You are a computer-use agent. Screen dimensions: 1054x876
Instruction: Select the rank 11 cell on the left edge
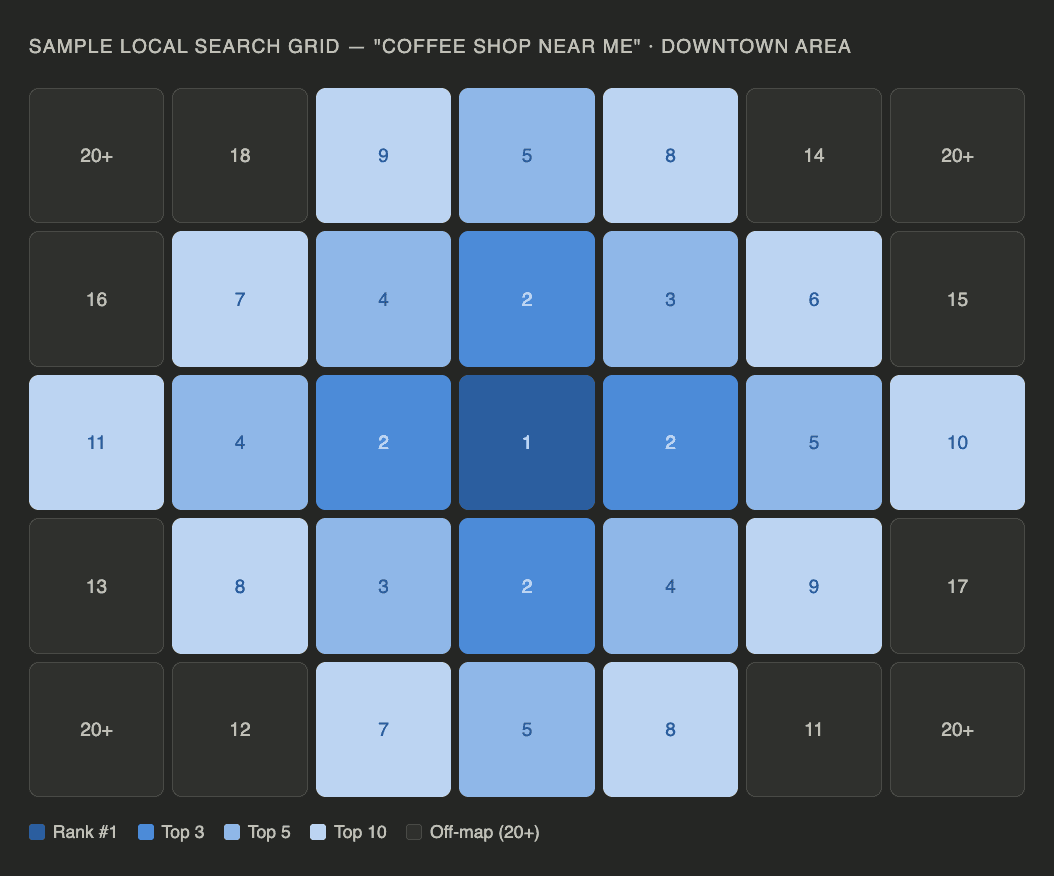coord(96,442)
